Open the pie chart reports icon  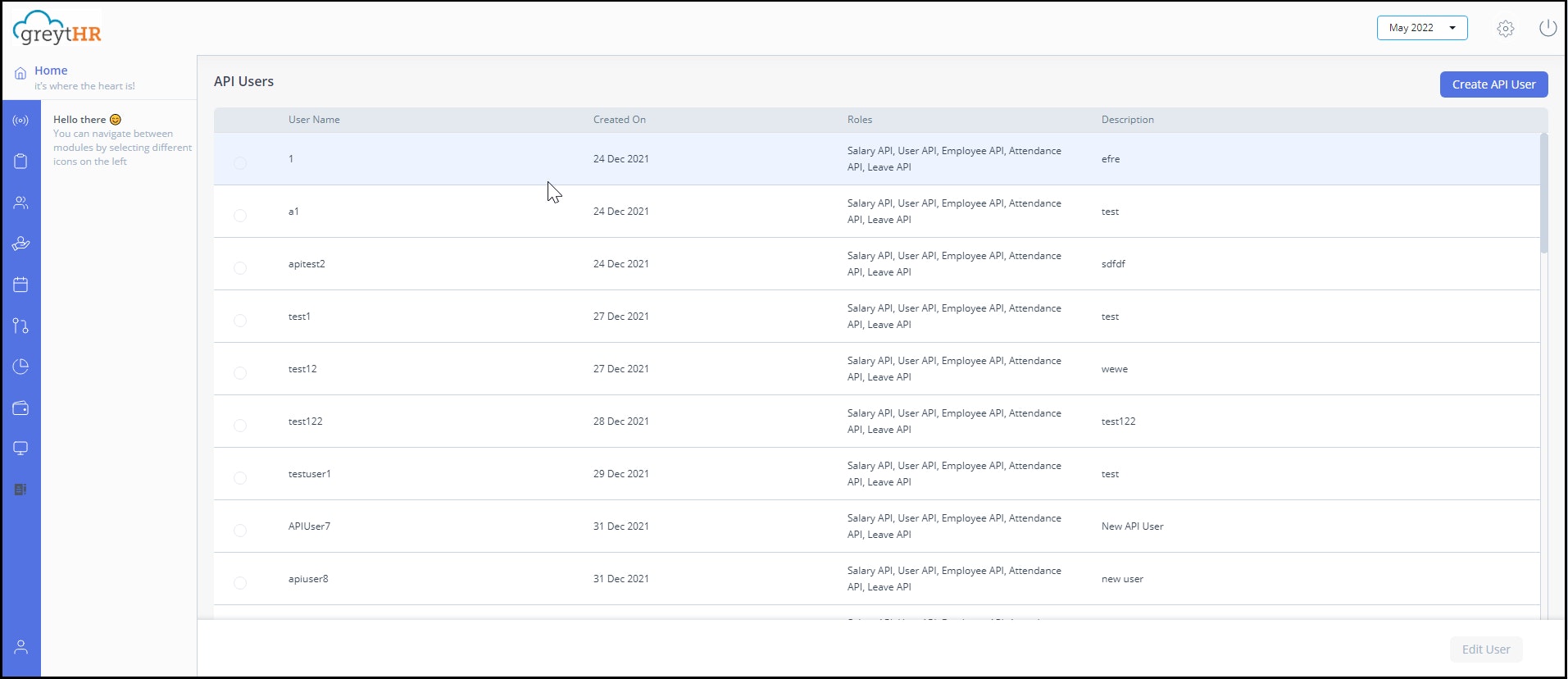[20, 367]
